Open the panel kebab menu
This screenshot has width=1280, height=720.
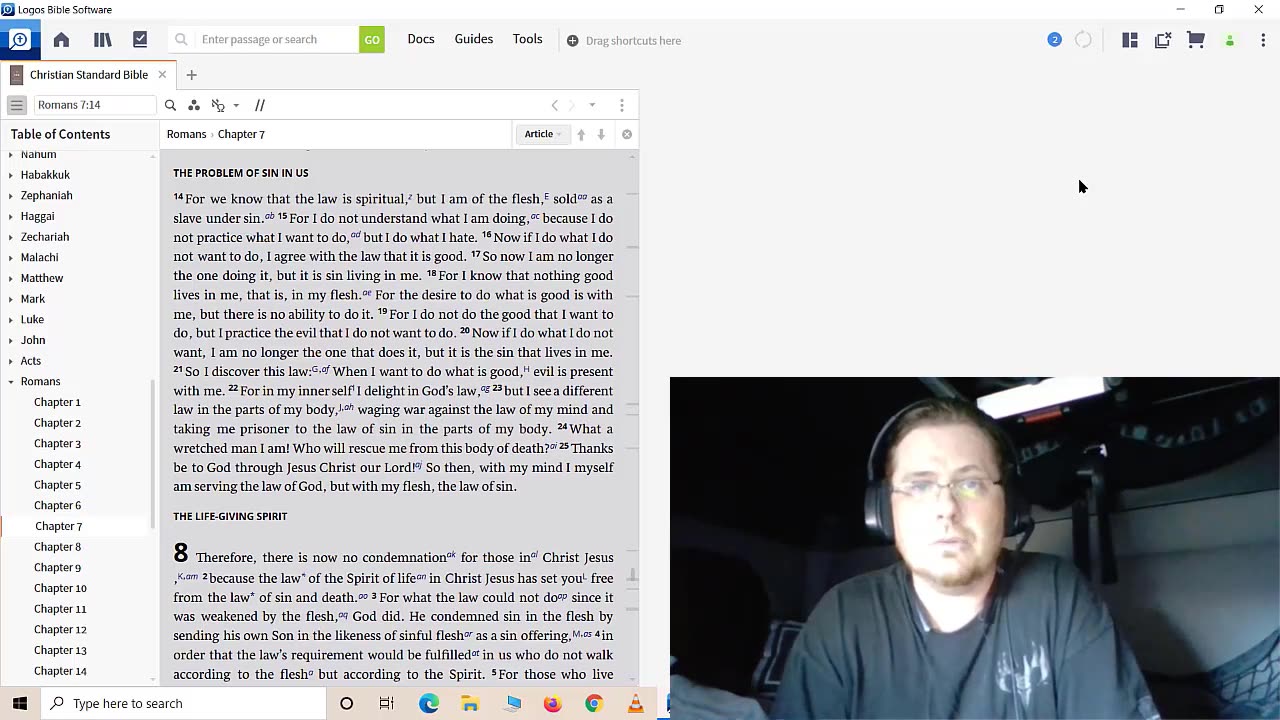tap(622, 105)
